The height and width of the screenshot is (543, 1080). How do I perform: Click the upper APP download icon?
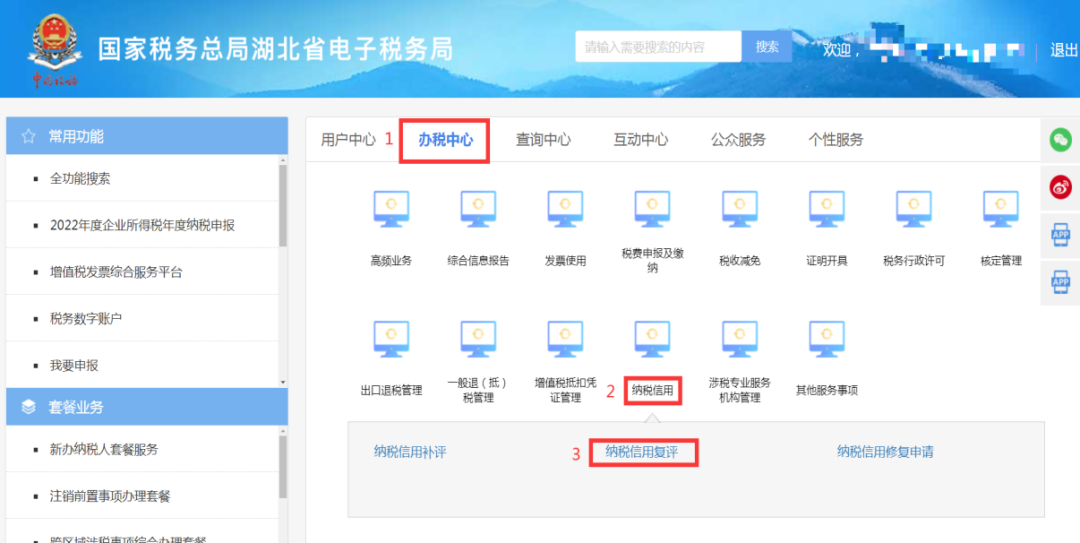1061,235
